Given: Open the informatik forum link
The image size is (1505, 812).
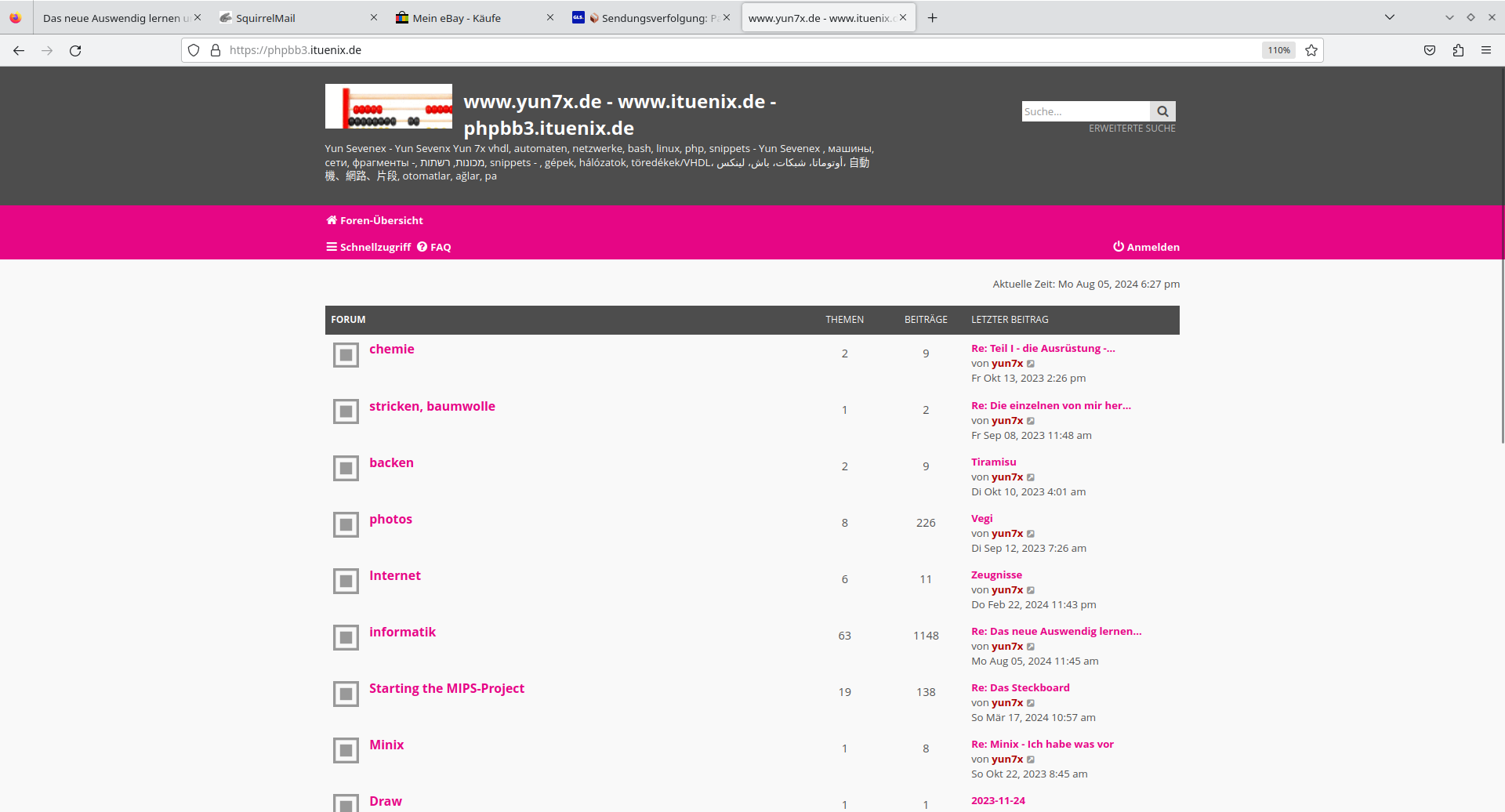Looking at the screenshot, I should [x=402, y=632].
